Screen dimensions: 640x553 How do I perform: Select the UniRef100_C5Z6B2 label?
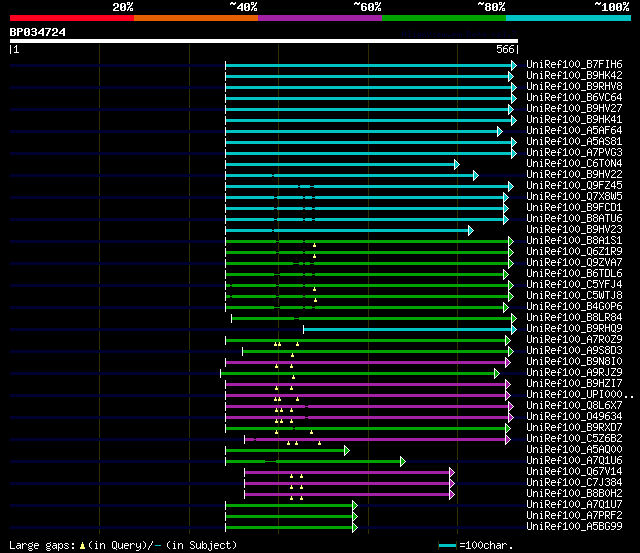point(574,439)
